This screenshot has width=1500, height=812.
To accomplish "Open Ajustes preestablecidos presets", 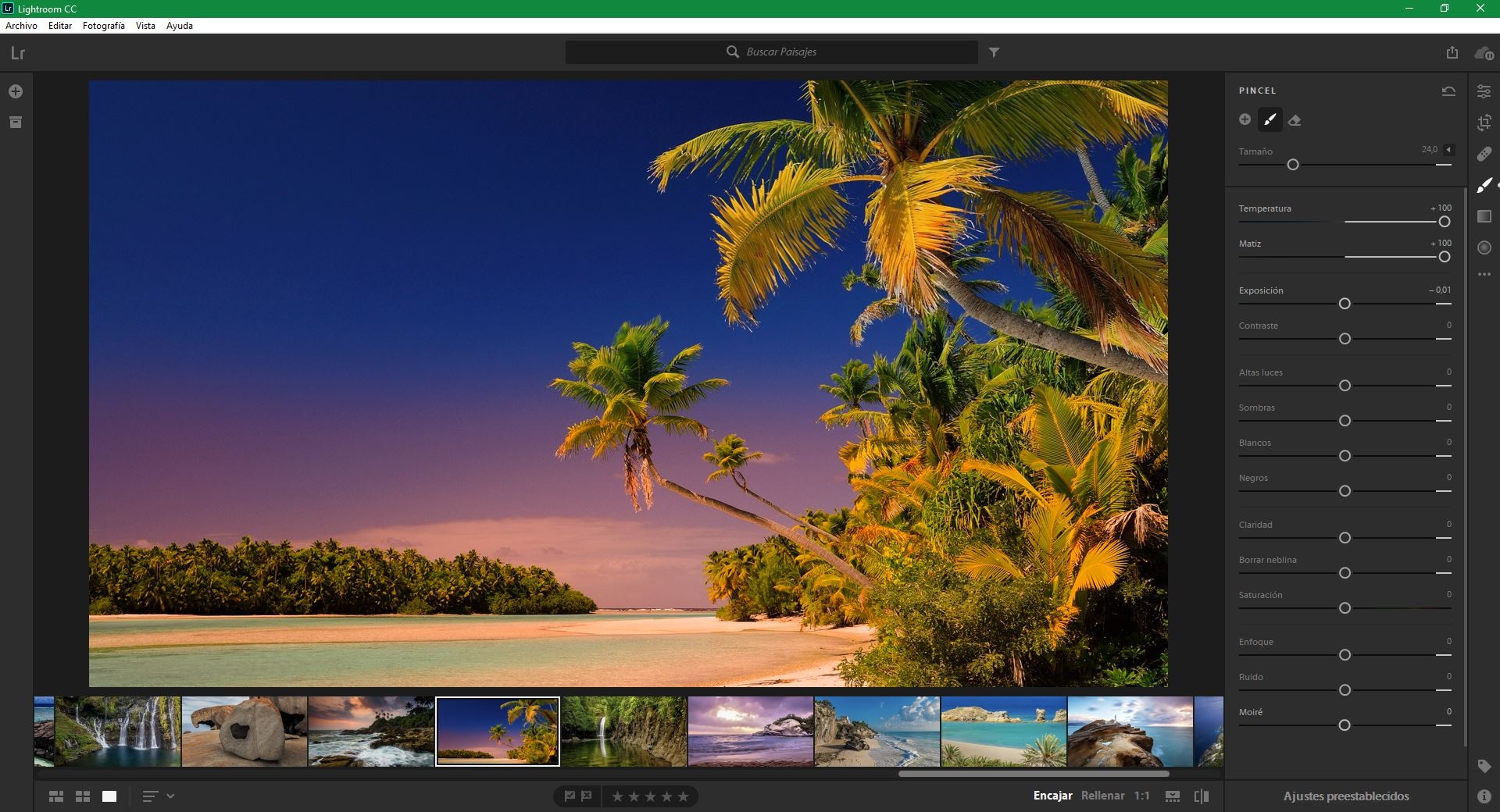I will [1345, 796].
